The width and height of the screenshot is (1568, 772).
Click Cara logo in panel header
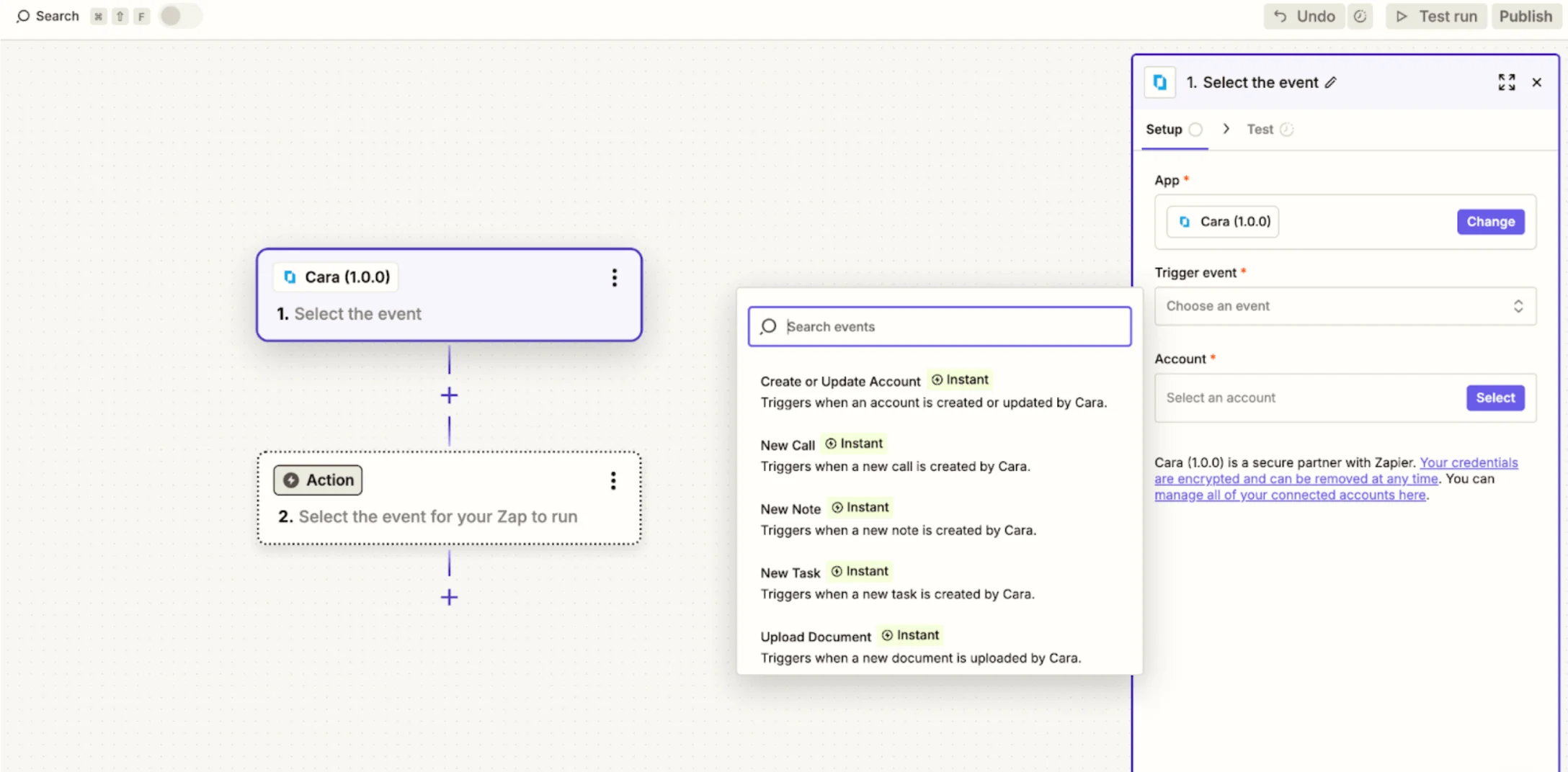(x=1159, y=82)
